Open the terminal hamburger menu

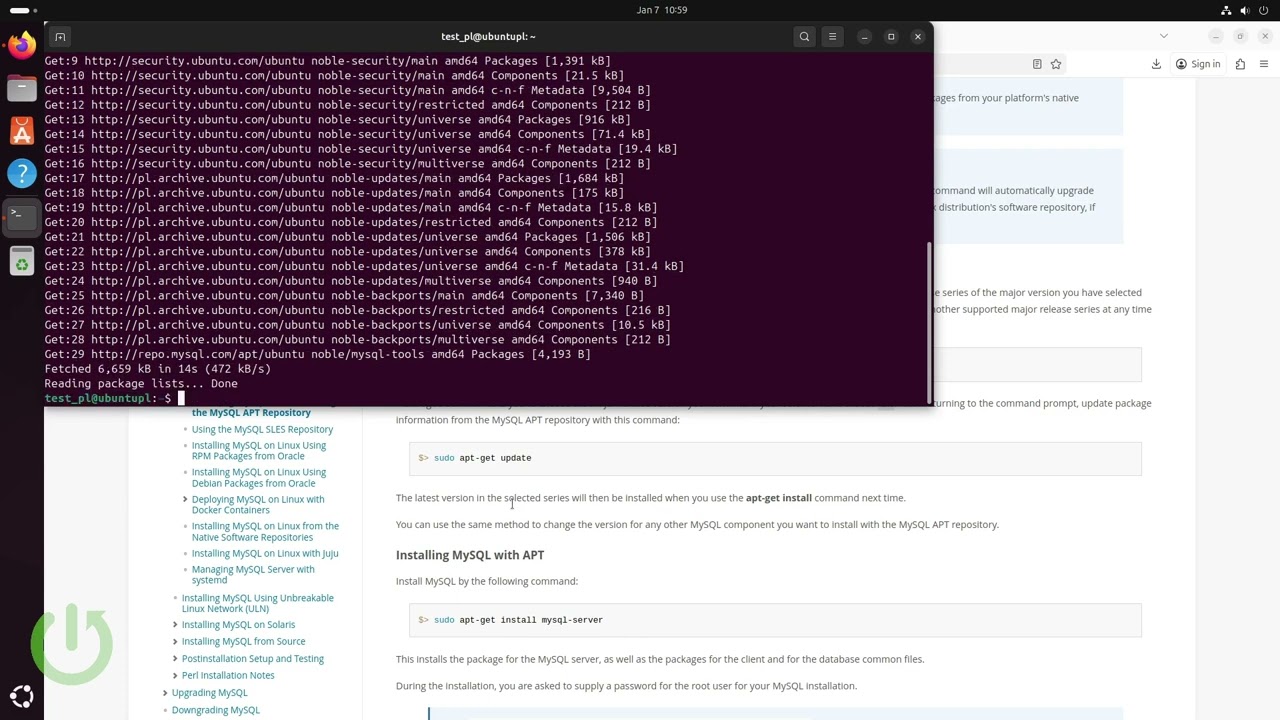click(x=832, y=37)
